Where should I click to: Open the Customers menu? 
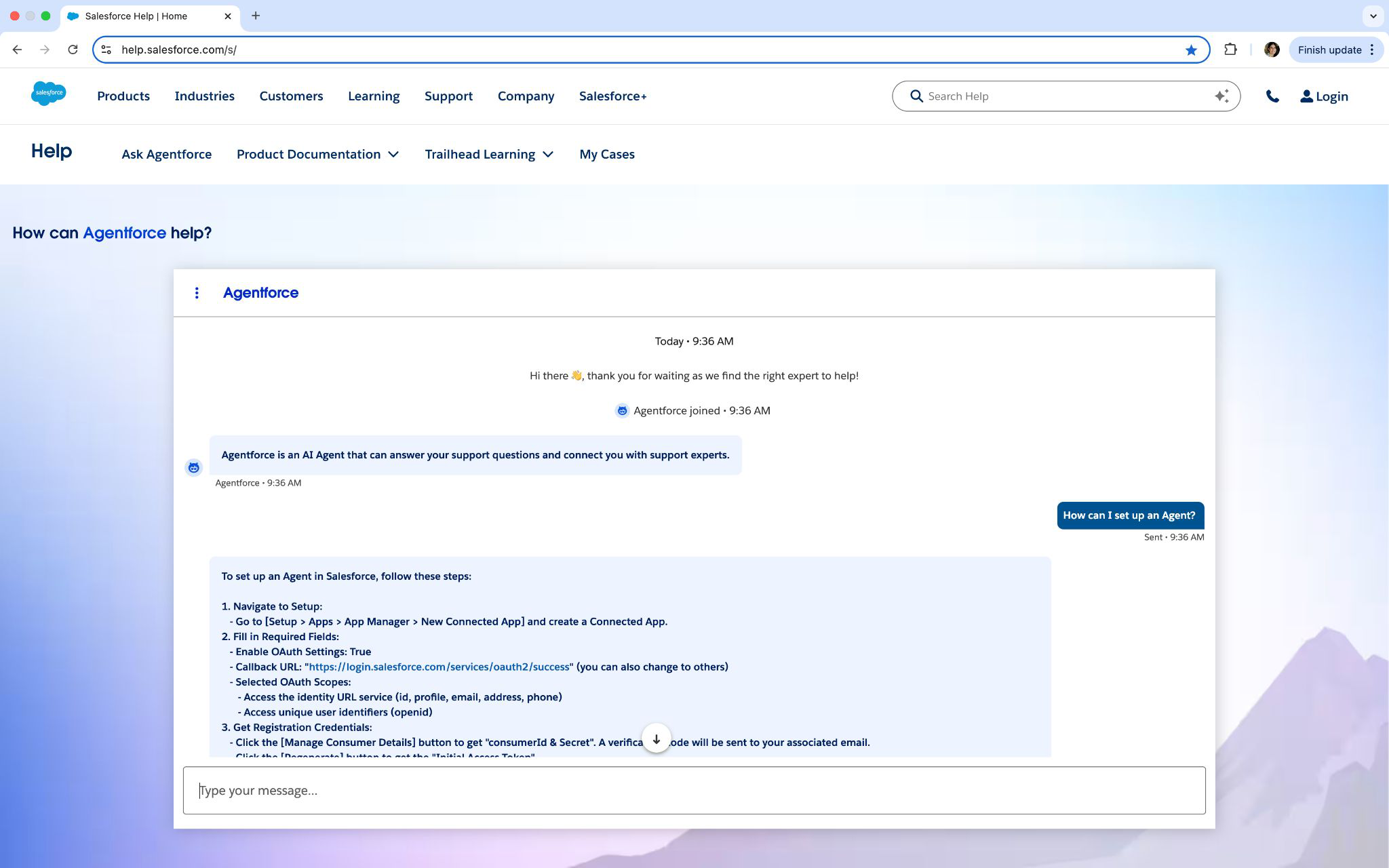point(291,96)
